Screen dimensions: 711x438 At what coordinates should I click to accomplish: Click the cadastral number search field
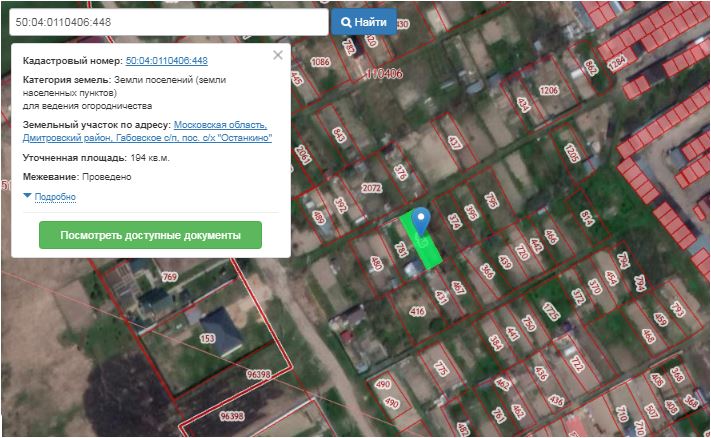[169, 22]
